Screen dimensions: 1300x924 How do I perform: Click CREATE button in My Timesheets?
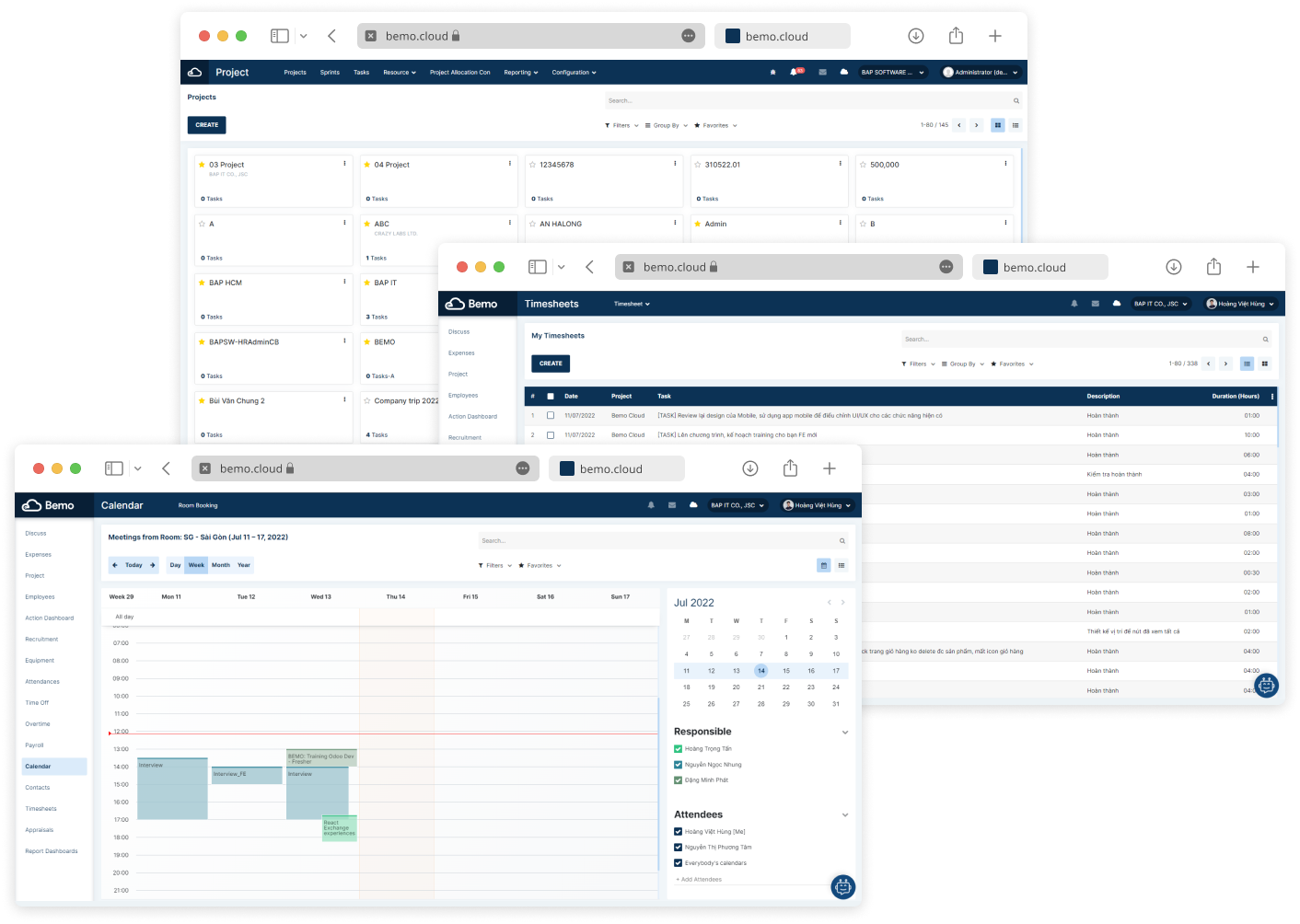[x=551, y=364]
